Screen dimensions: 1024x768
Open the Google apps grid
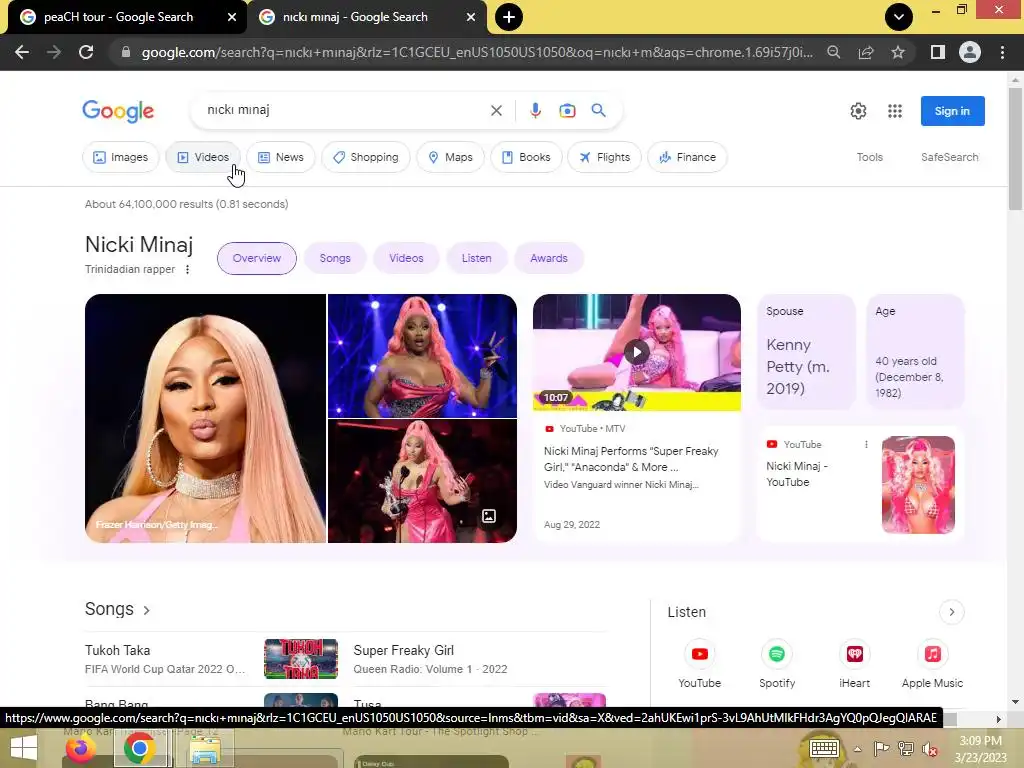895,111
